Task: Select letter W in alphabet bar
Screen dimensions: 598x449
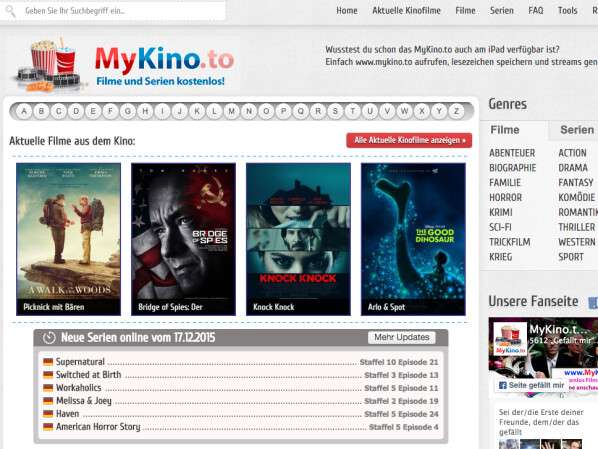Action: coord(404,111)
